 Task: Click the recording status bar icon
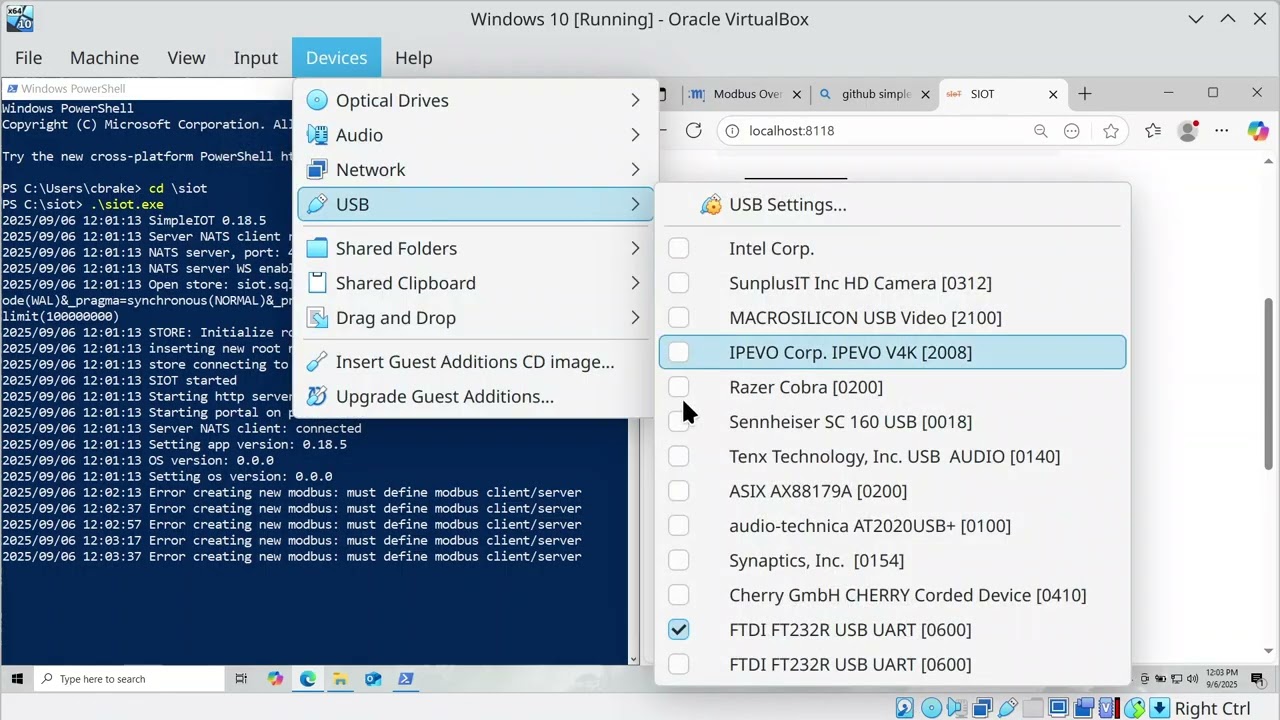[1084, 708]
